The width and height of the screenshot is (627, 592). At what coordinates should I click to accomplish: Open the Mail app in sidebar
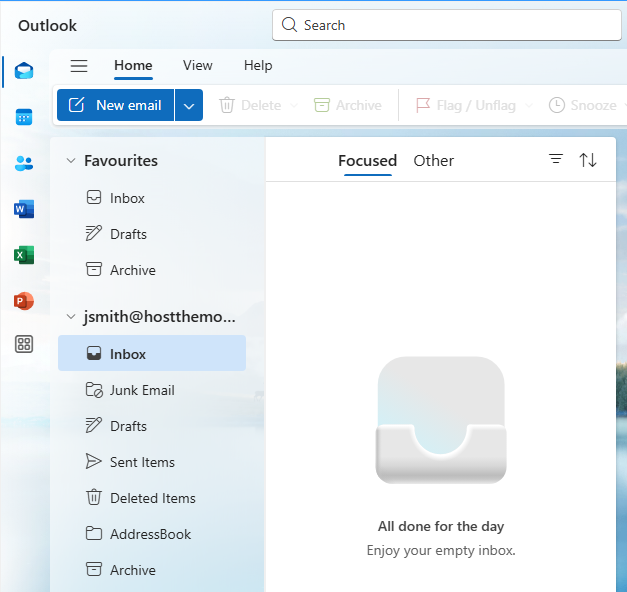(x=24, y=71)
